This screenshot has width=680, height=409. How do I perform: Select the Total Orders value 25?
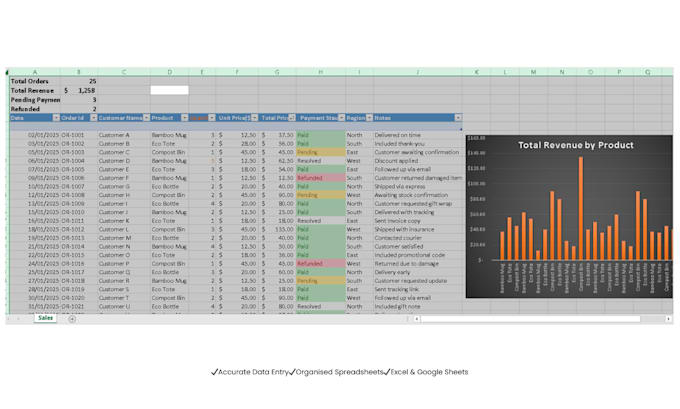tap(79, 81)
